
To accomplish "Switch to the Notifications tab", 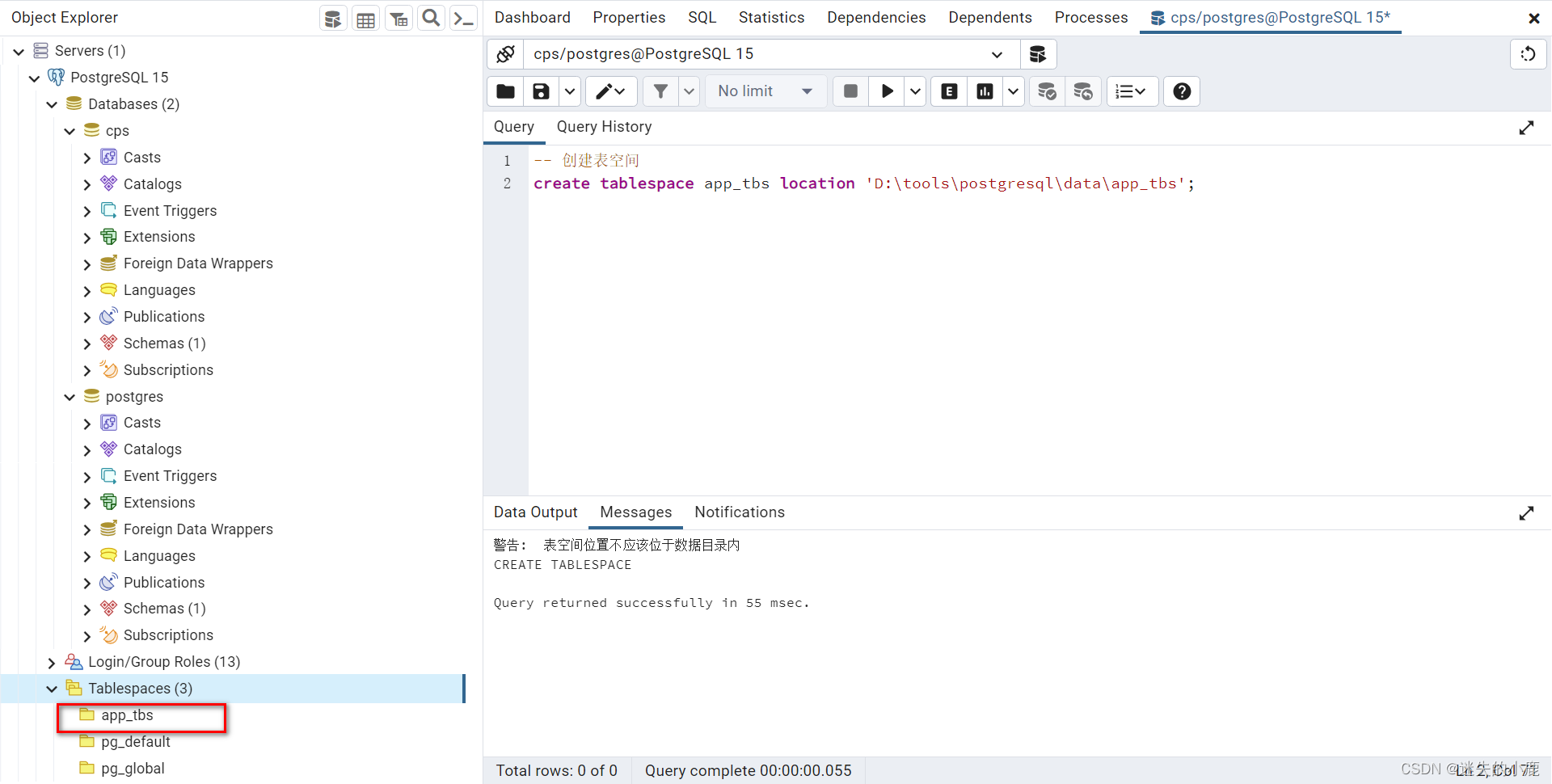I will (x=740, y=512).
